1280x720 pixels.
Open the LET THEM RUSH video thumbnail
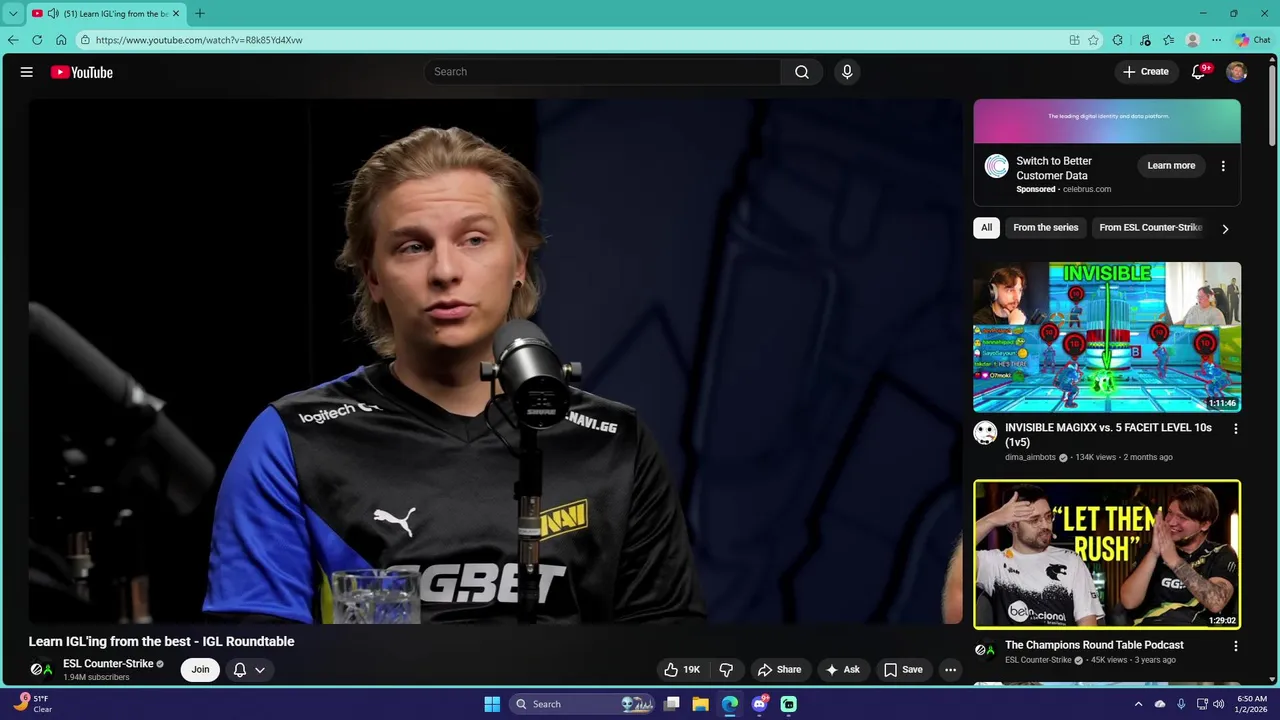1107,555
